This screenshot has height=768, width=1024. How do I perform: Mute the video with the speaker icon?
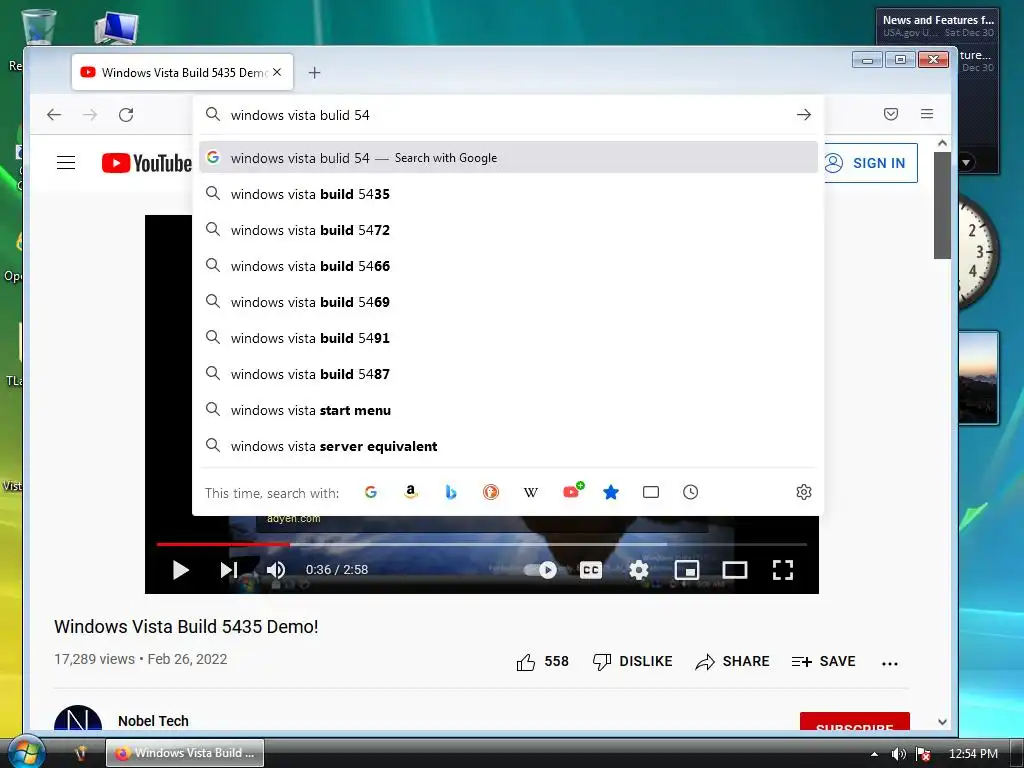[276, 570]
